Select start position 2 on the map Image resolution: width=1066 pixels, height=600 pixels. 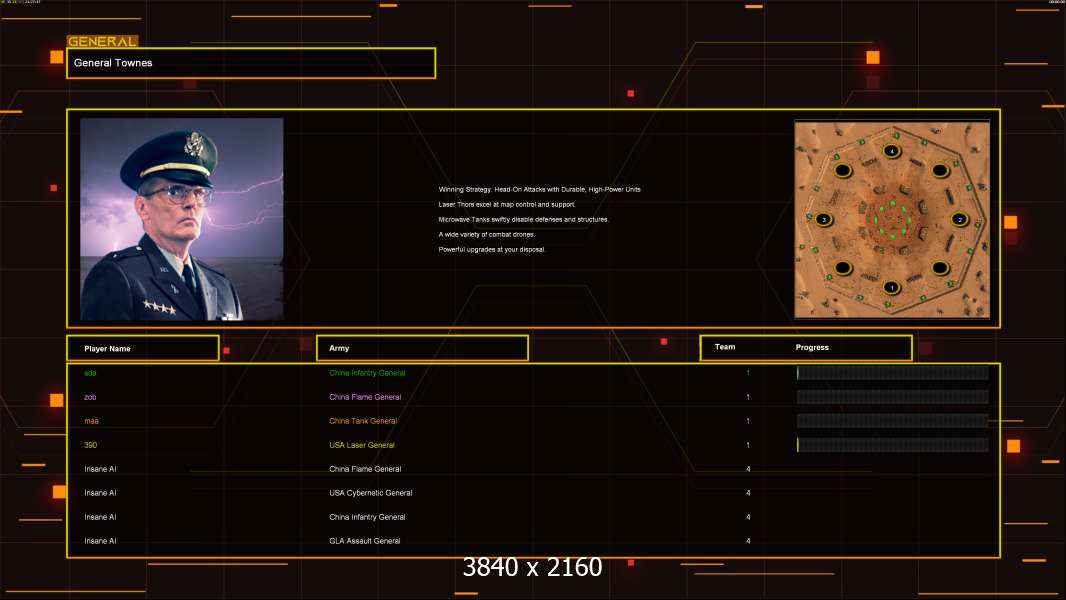[959, 219]
